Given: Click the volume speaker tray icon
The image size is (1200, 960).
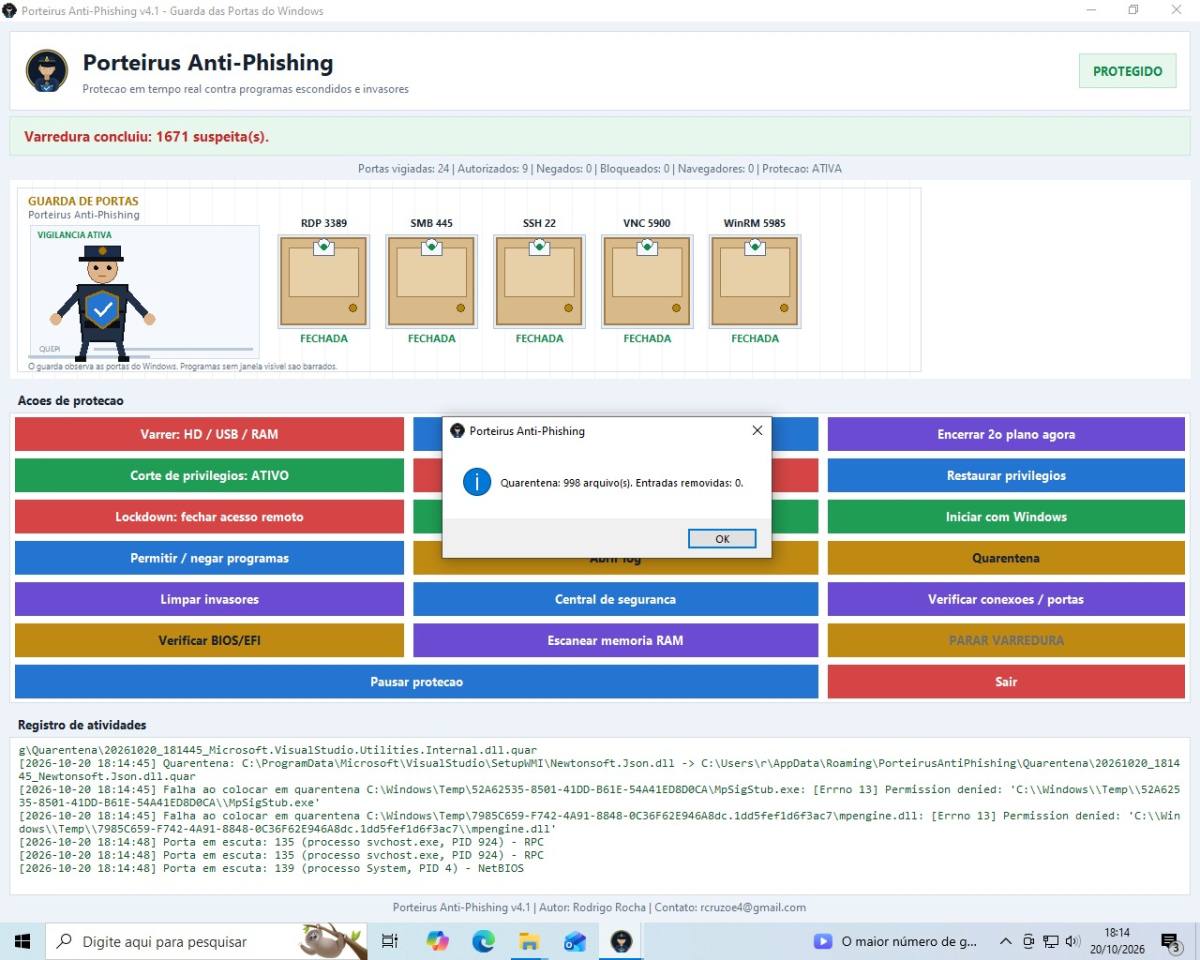Looking at the screenshot, I should (1073, 941).
